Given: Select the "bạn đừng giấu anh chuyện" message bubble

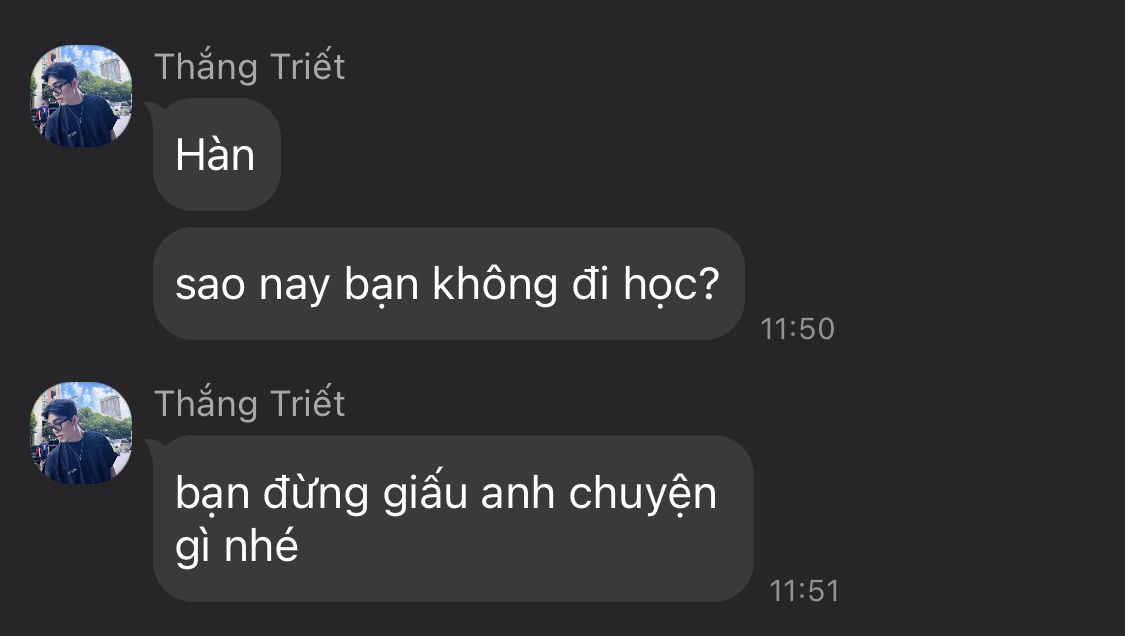Looking at the screenshot, I should point(453,518).
